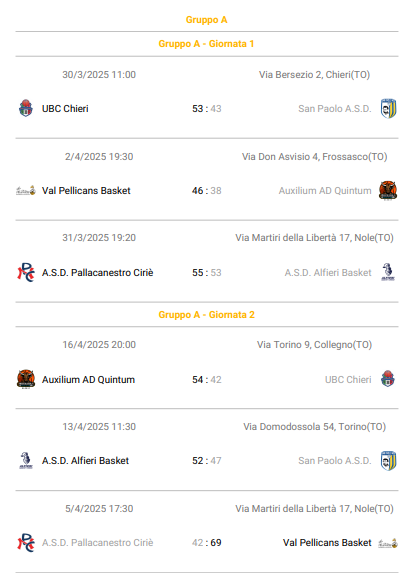Open Via Bersezio 2, Chieri venue address
This screenshot has width=418, height=573.
(x=314, y=75)
